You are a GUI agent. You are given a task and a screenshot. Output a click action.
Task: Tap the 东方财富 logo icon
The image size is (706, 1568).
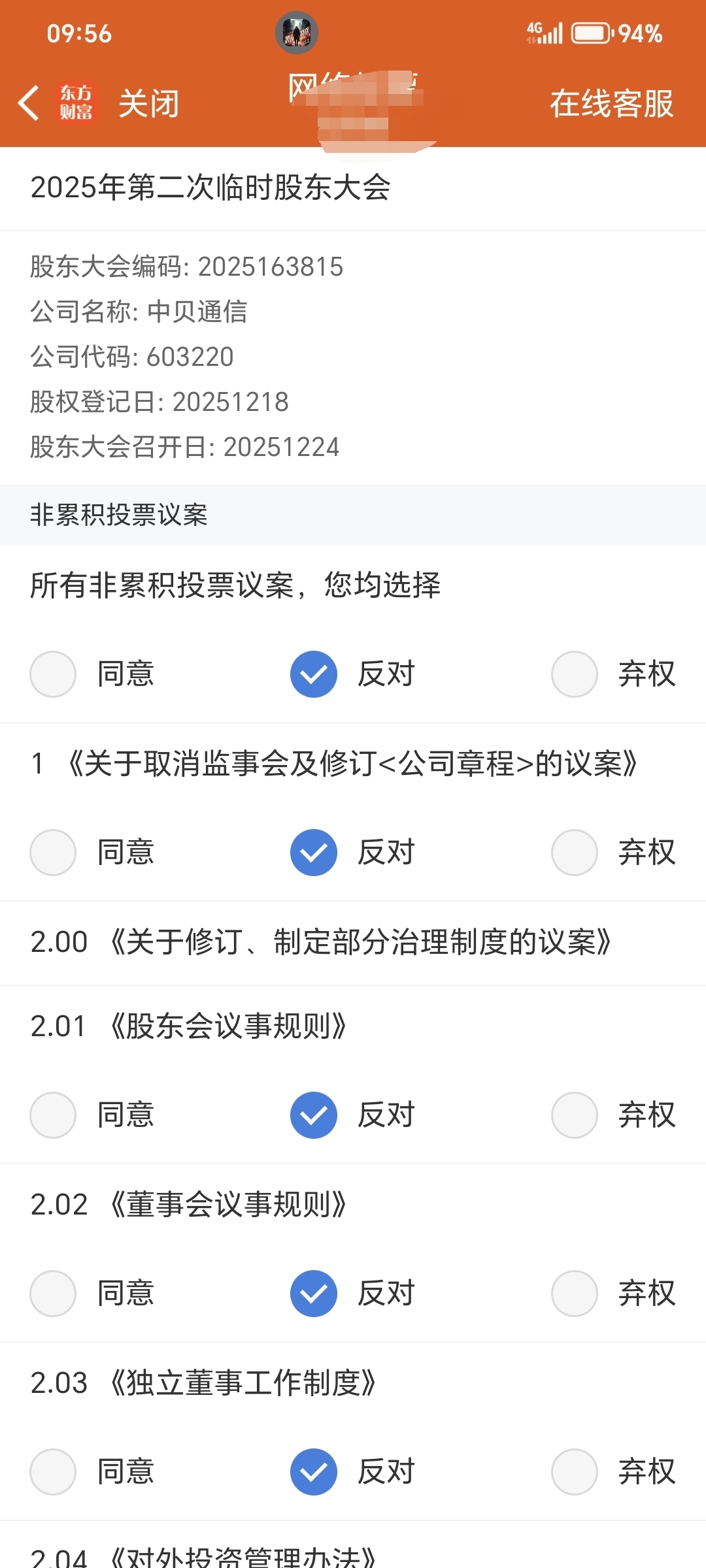[76, 103]
